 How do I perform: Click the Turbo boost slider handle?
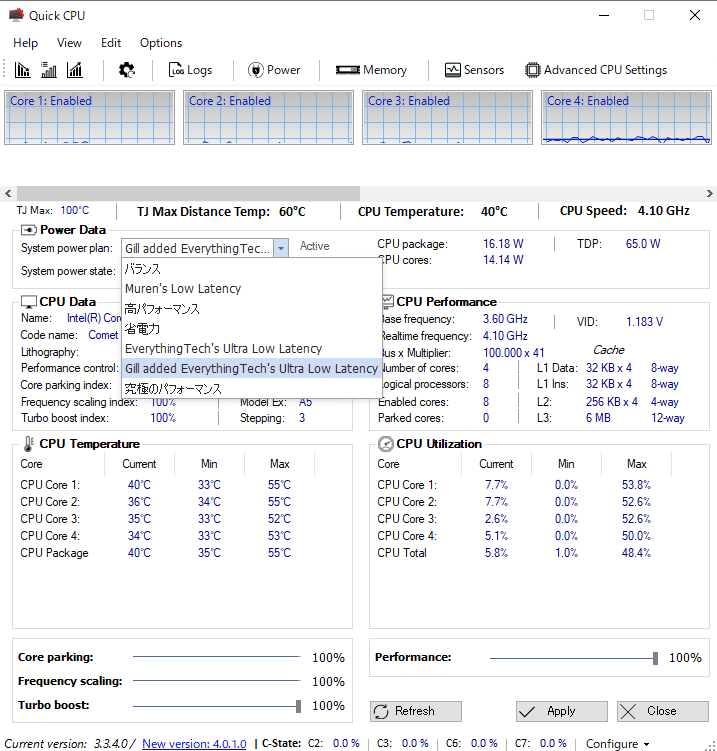[298, 706]
